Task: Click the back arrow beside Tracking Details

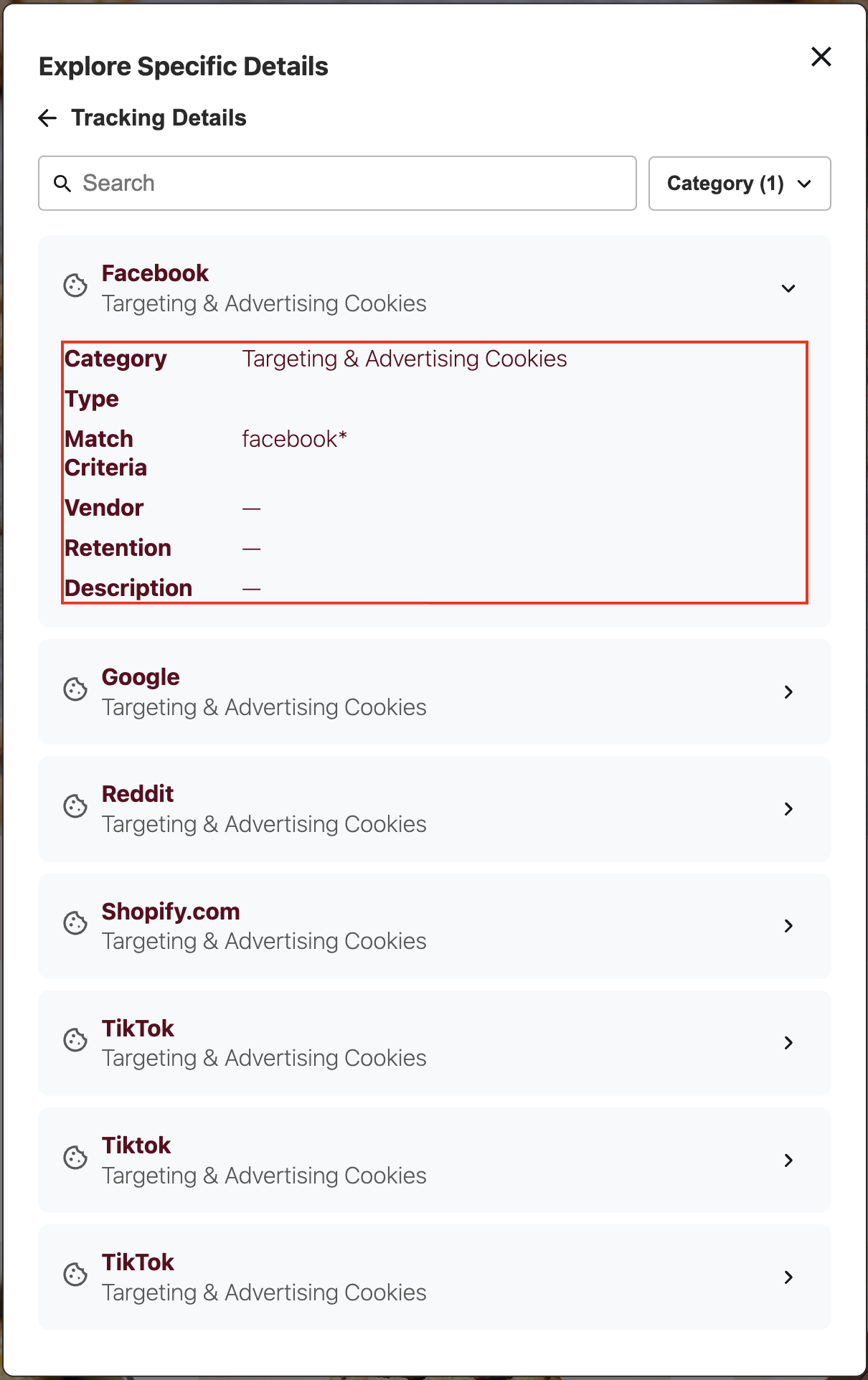Action: pyautogui.click(x=47, y=118)
